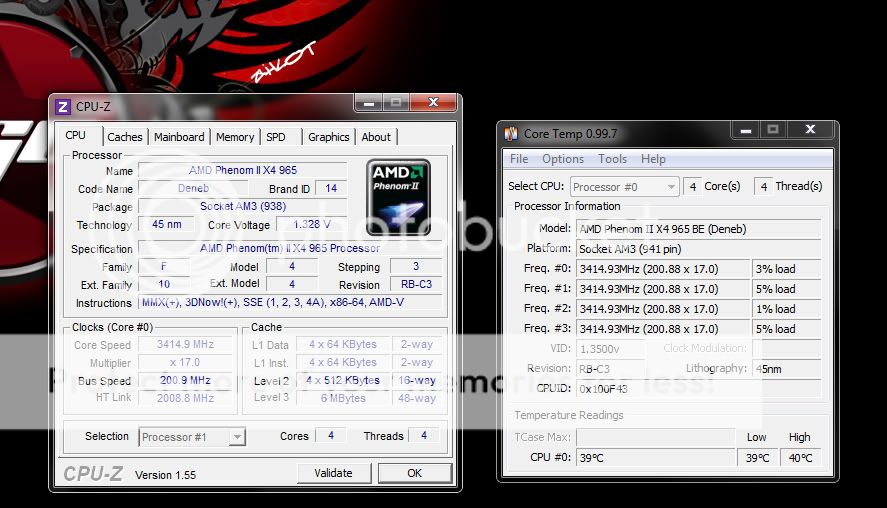The image size is (887, 508).
Task: Click the OK button in CPU-Z
Action: [x=415, y=473]
